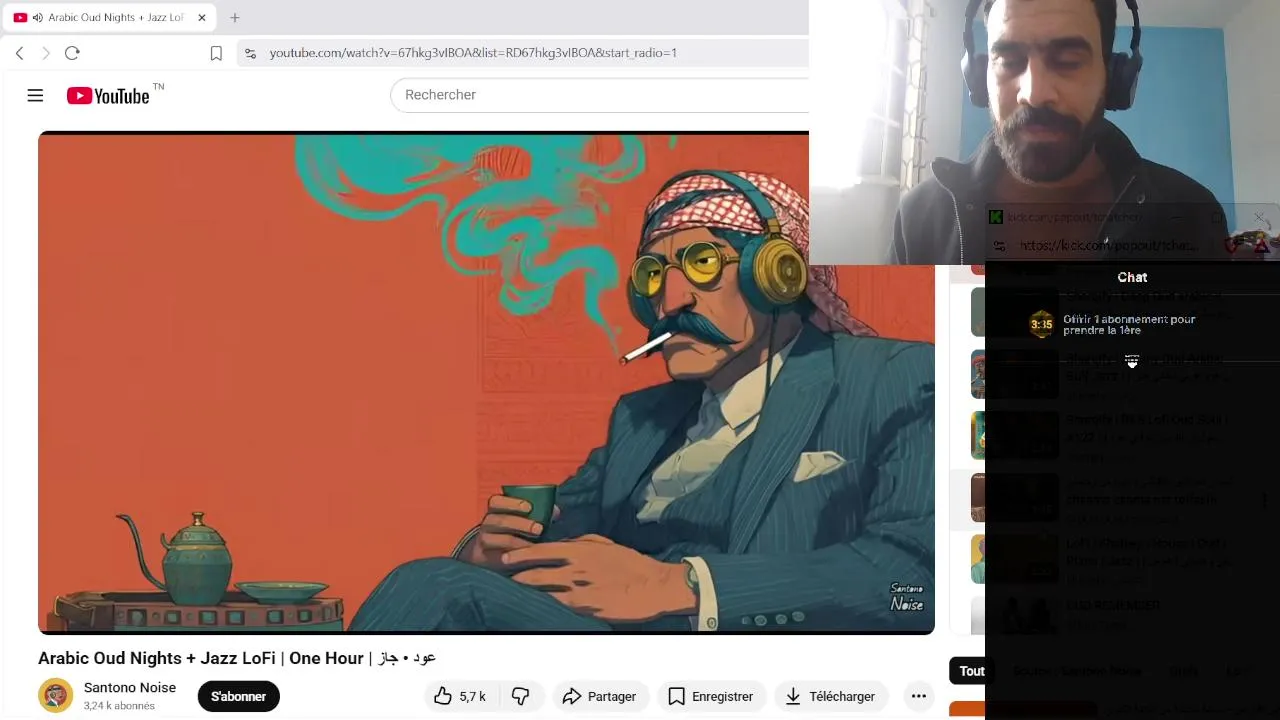The height and width of the screenshot is (720, 1280).
Task: Open site info icon beside the YouTube URL
Action: 250,53
